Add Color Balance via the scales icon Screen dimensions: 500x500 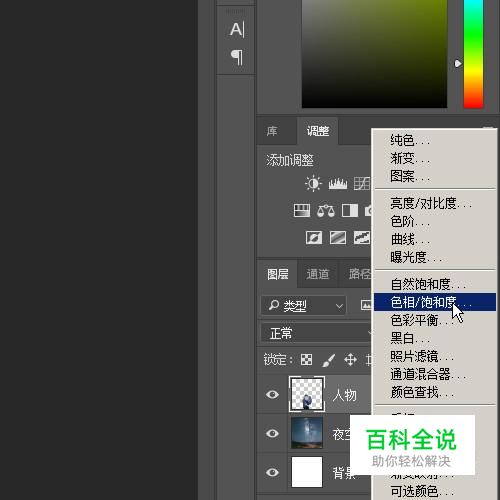(326, 211)
